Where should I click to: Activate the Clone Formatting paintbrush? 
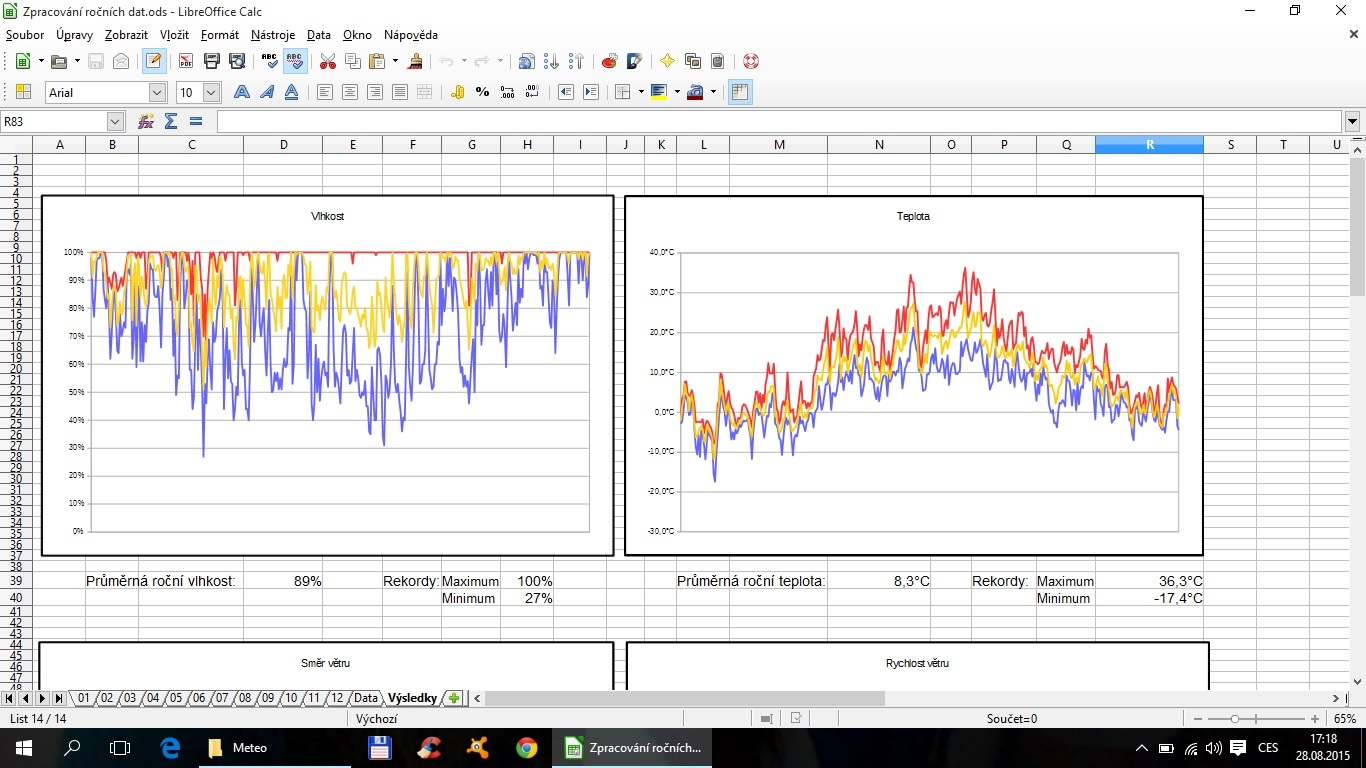pos(416,61)
